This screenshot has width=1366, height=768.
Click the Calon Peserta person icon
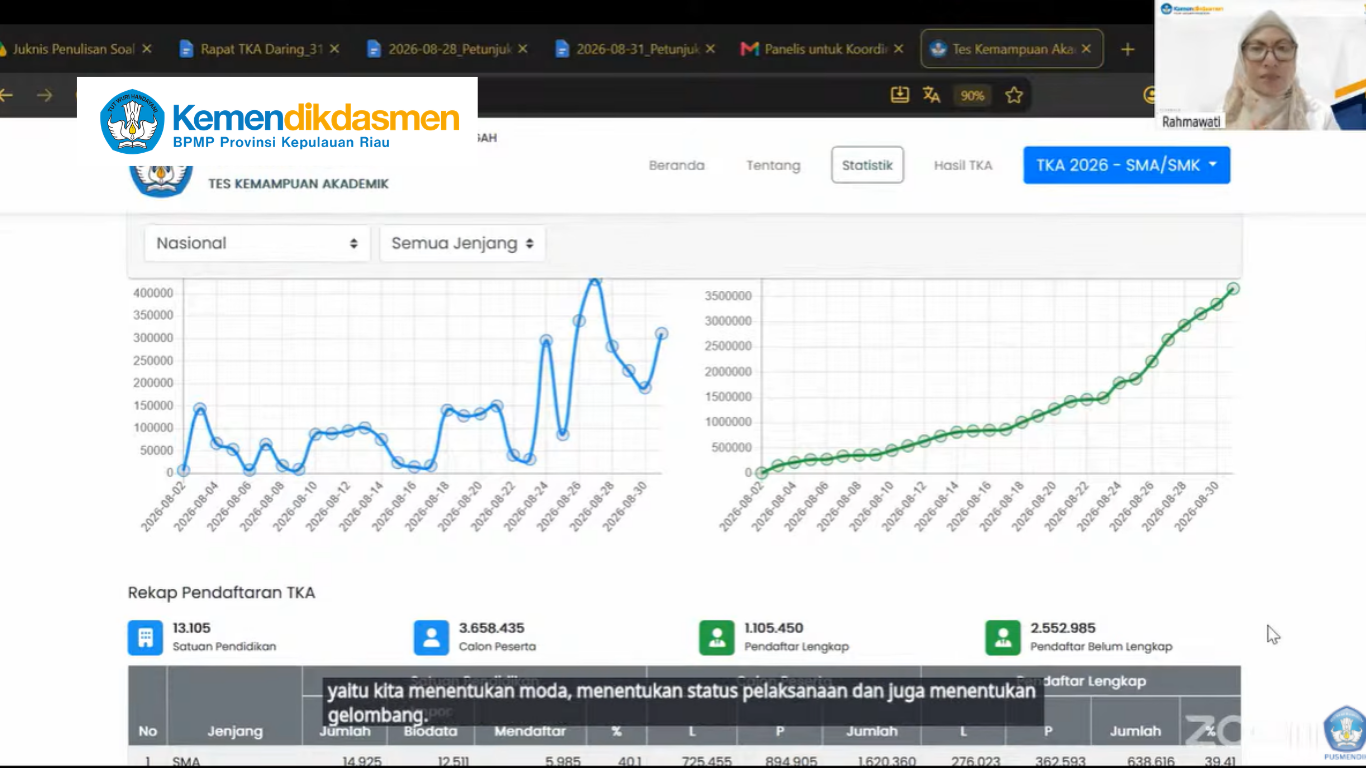coord(431,637)
